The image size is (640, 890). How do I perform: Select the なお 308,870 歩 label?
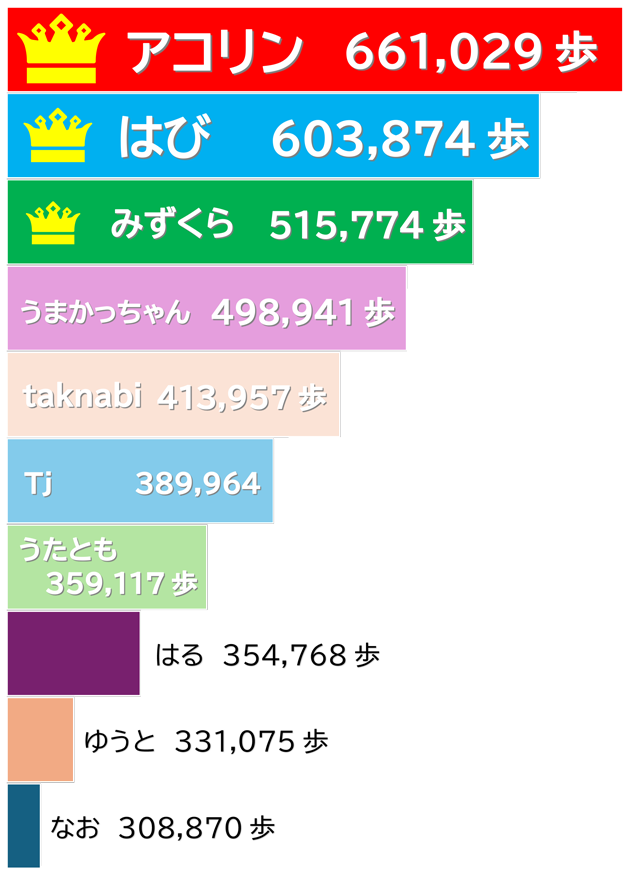(162, 828)
